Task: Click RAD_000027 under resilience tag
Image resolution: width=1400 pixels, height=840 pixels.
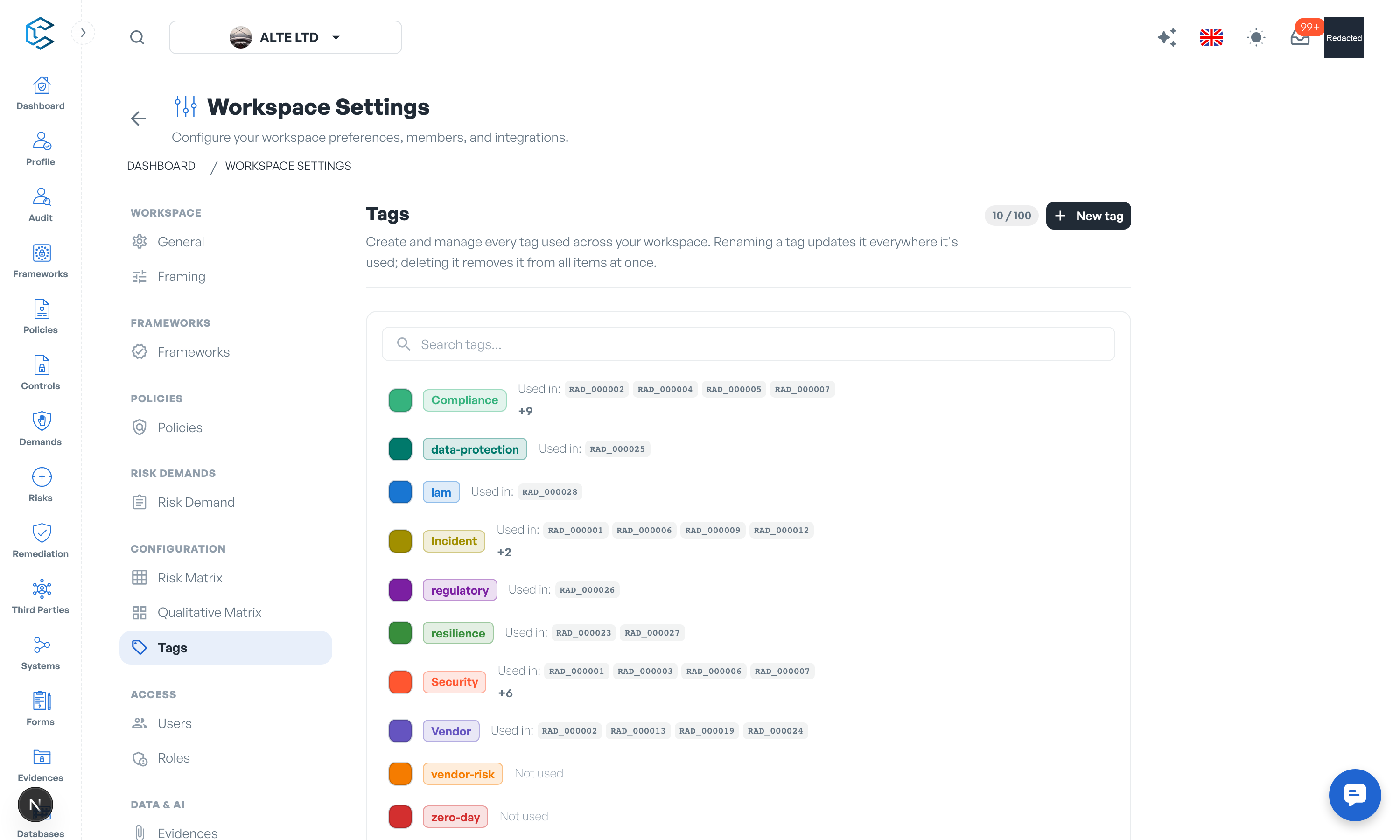Action: pyautogui.click(x=652, y=633)
